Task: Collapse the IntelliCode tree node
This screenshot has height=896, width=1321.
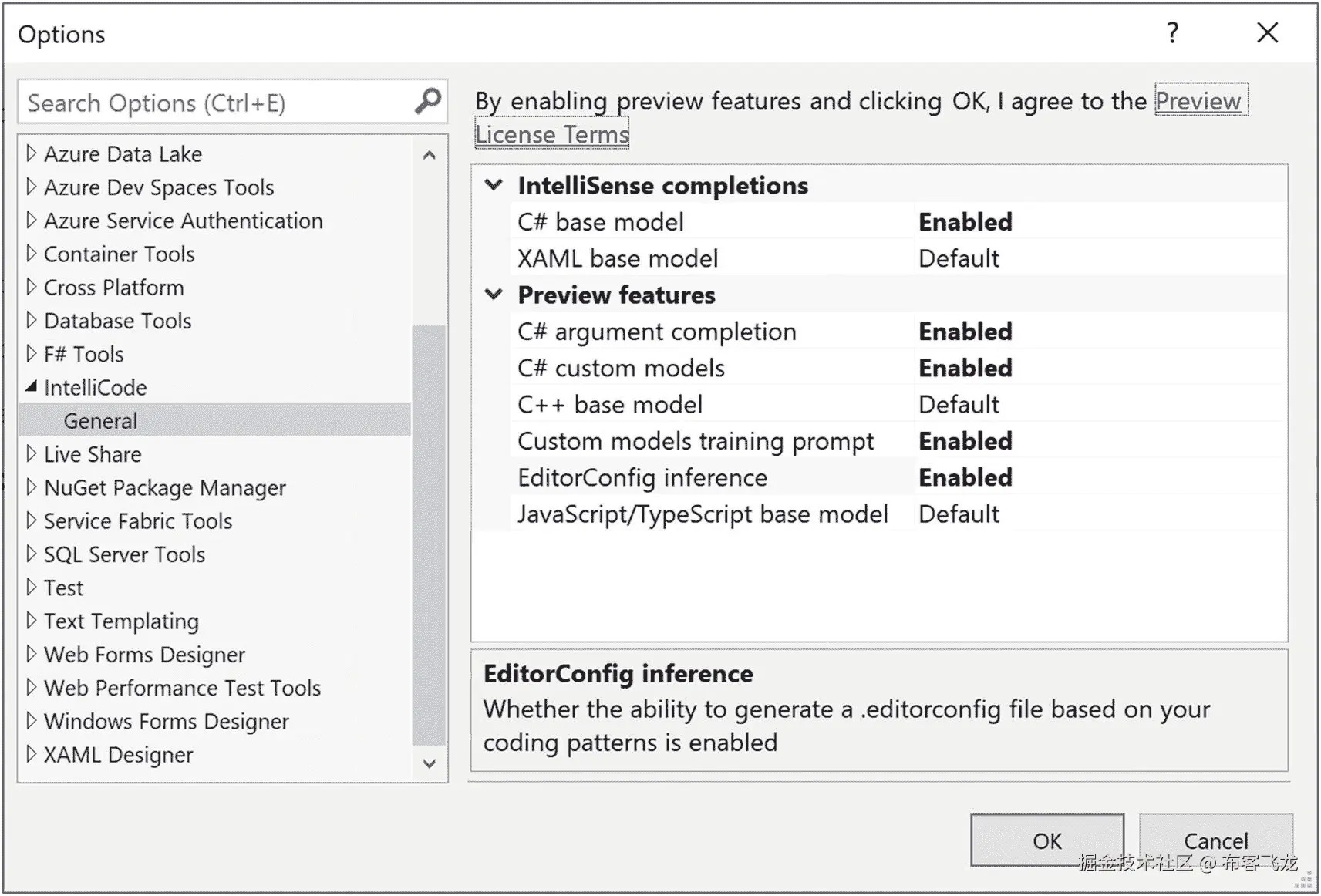Action: click(31, 386)
